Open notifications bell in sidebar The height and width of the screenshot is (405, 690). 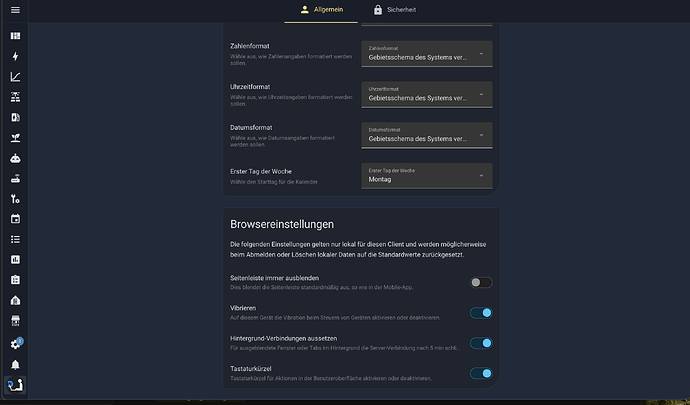tap(15, 364)
